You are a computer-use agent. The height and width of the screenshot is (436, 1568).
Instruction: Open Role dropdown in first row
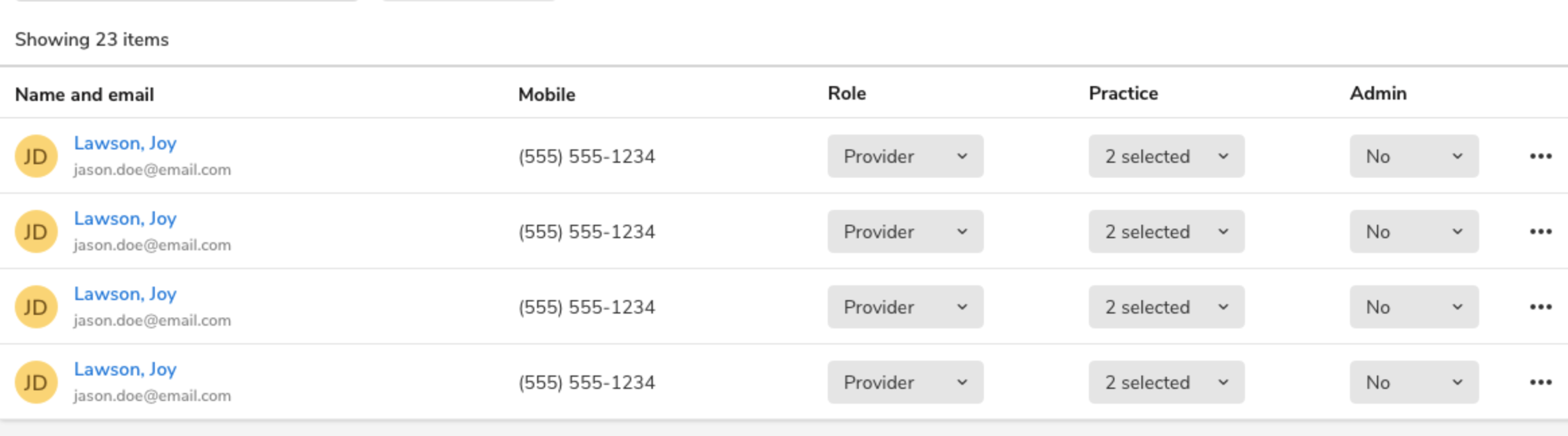click(x=905, y=156)
